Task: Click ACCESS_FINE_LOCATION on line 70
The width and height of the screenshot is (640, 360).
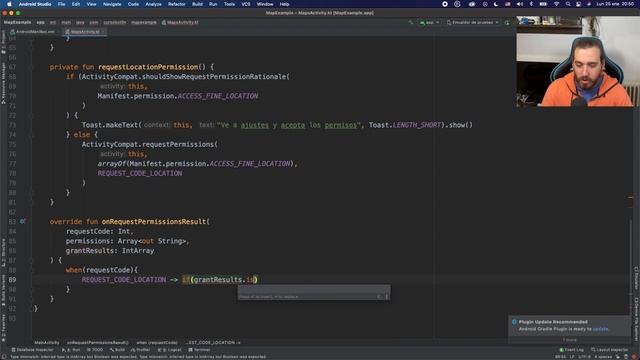Action: click(x=218, y=96)
